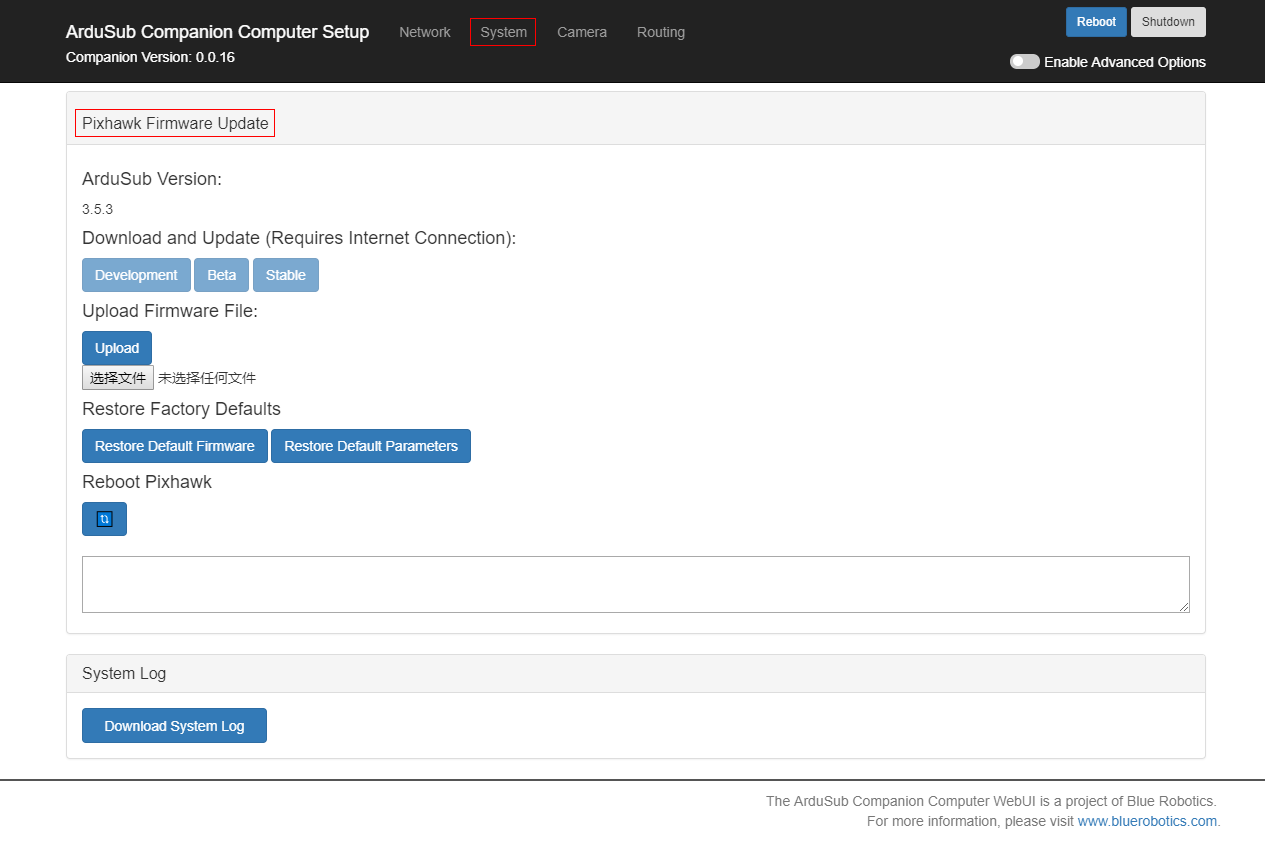Visit the www.bluerobotics.com link
1265x860 pixels.
1146,820
